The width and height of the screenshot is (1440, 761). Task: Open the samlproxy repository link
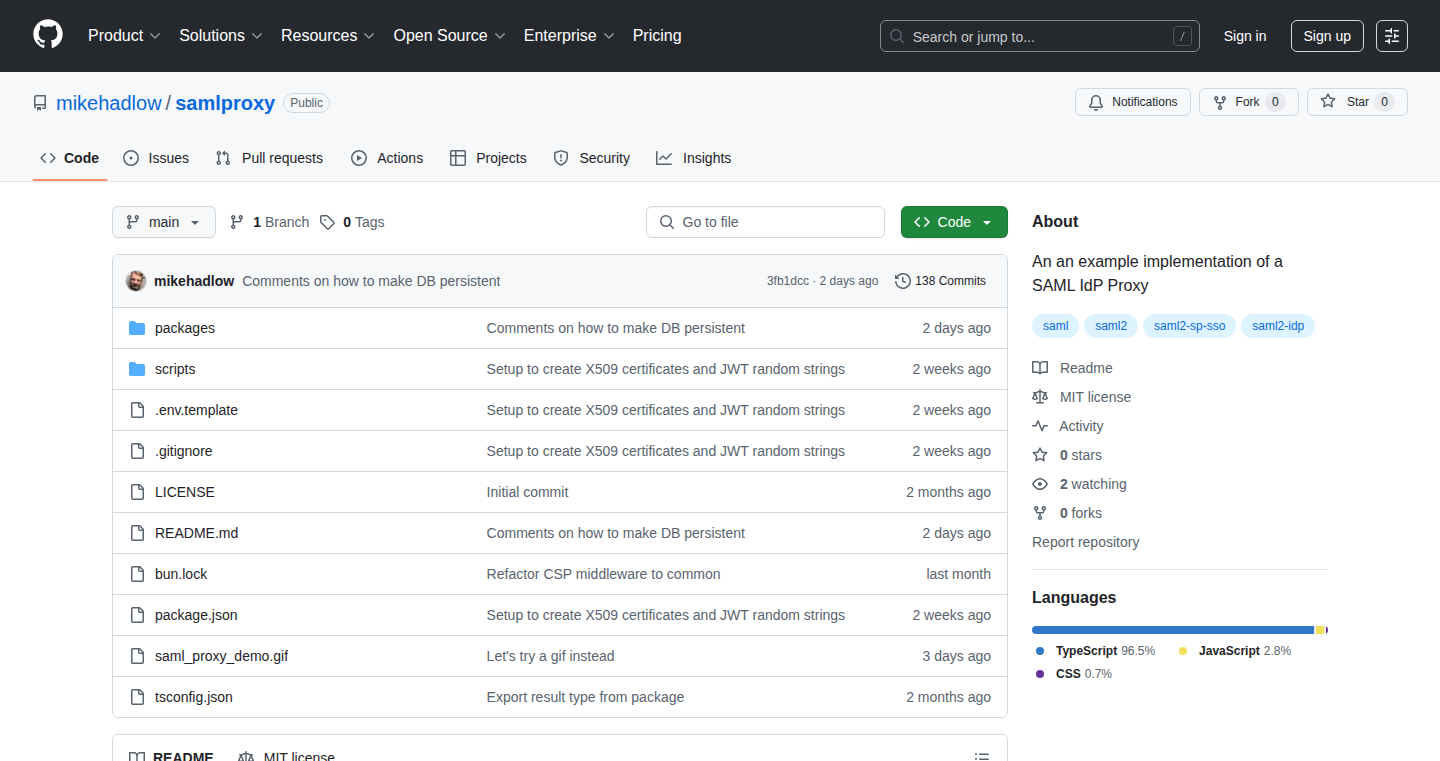point(225,103)
